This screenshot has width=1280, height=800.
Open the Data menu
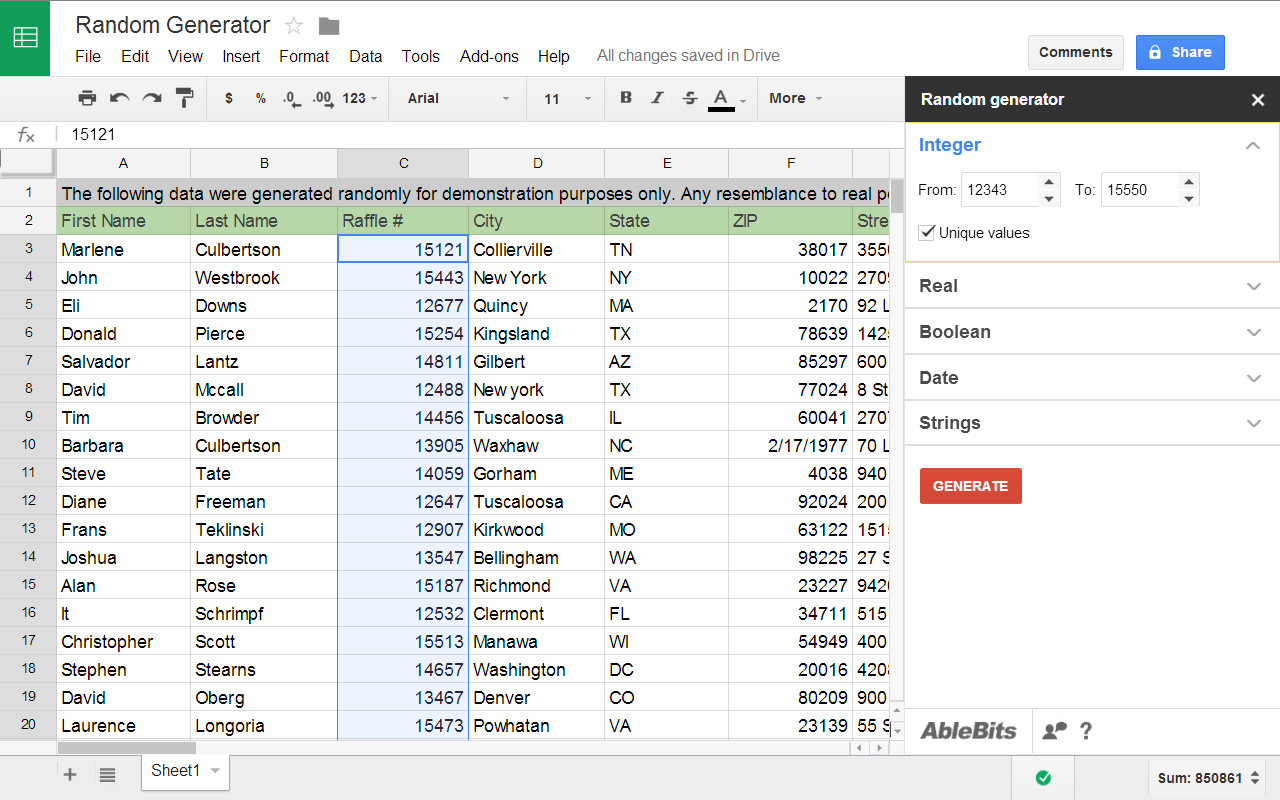[x=365, y=56]
